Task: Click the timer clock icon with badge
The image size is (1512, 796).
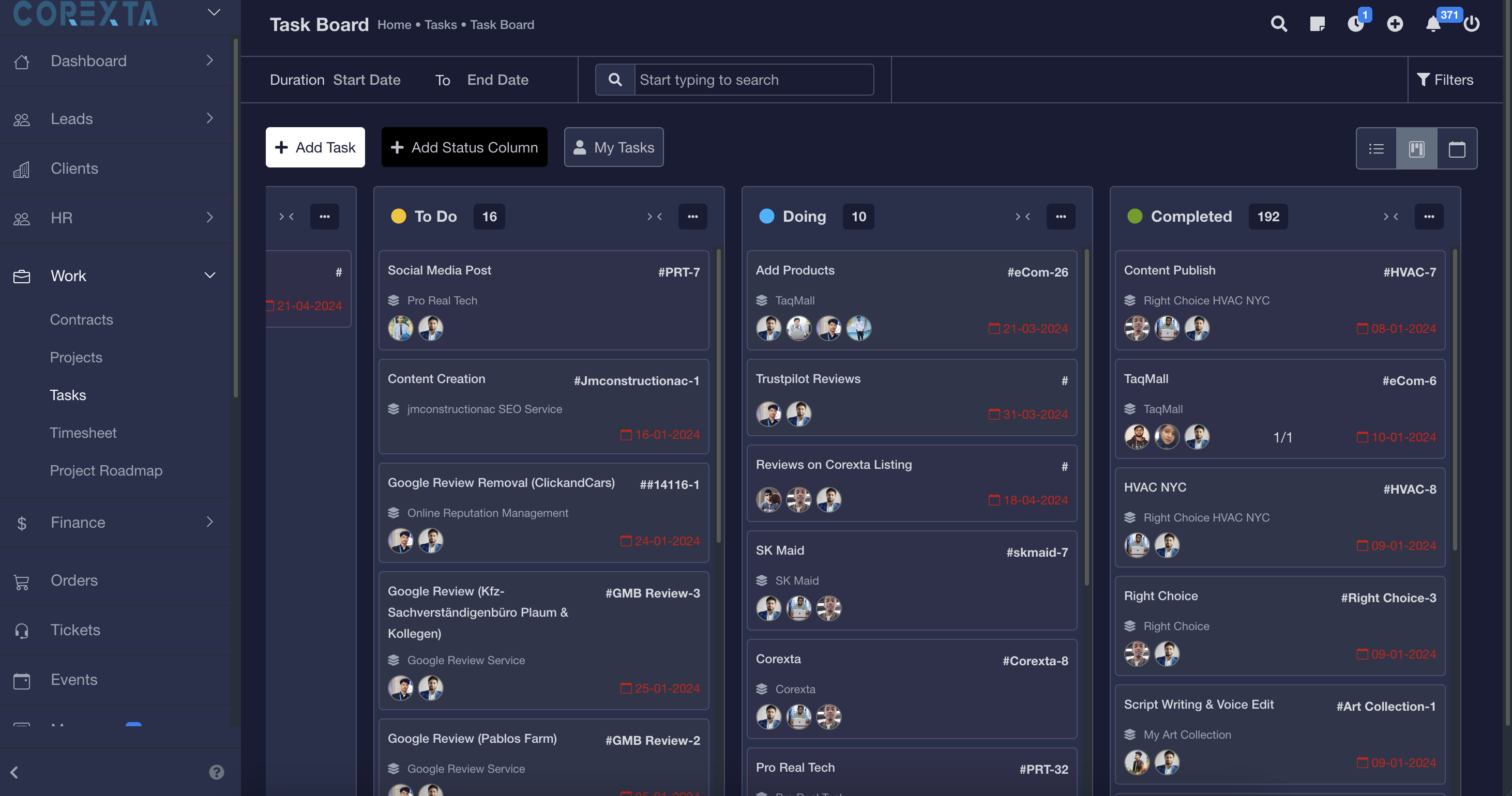Action: click(1355, 24)
